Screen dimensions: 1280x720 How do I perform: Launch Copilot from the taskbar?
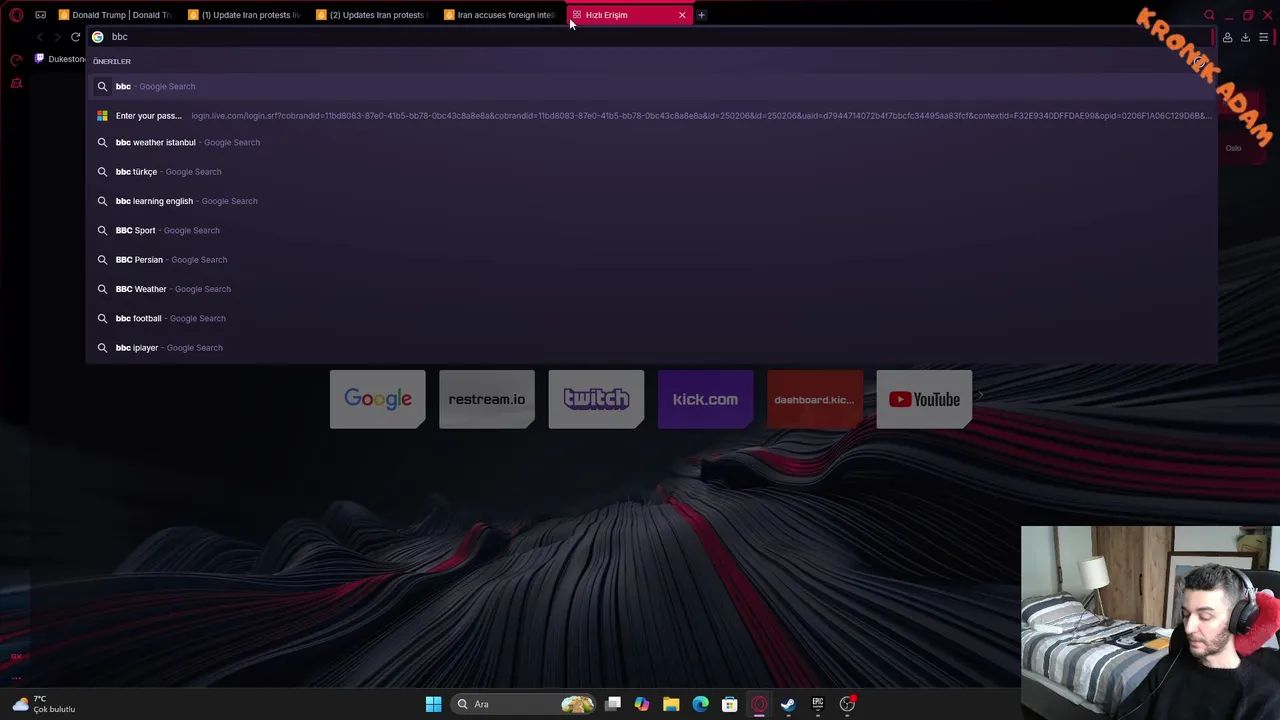click(x=642, y=704)
